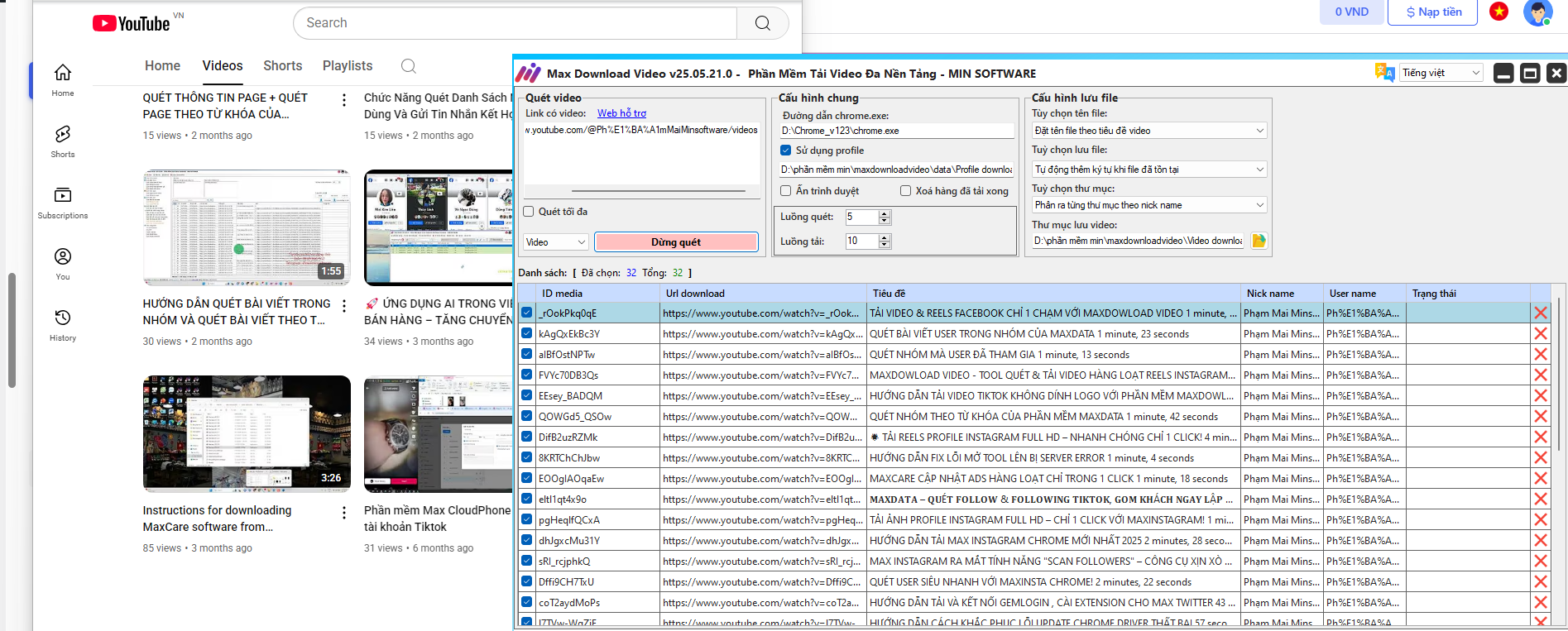This screenshot has height=631, width=1568.
Task: Enable the Ẩn trình duyệt checkbox
Action: coord(786,191)
